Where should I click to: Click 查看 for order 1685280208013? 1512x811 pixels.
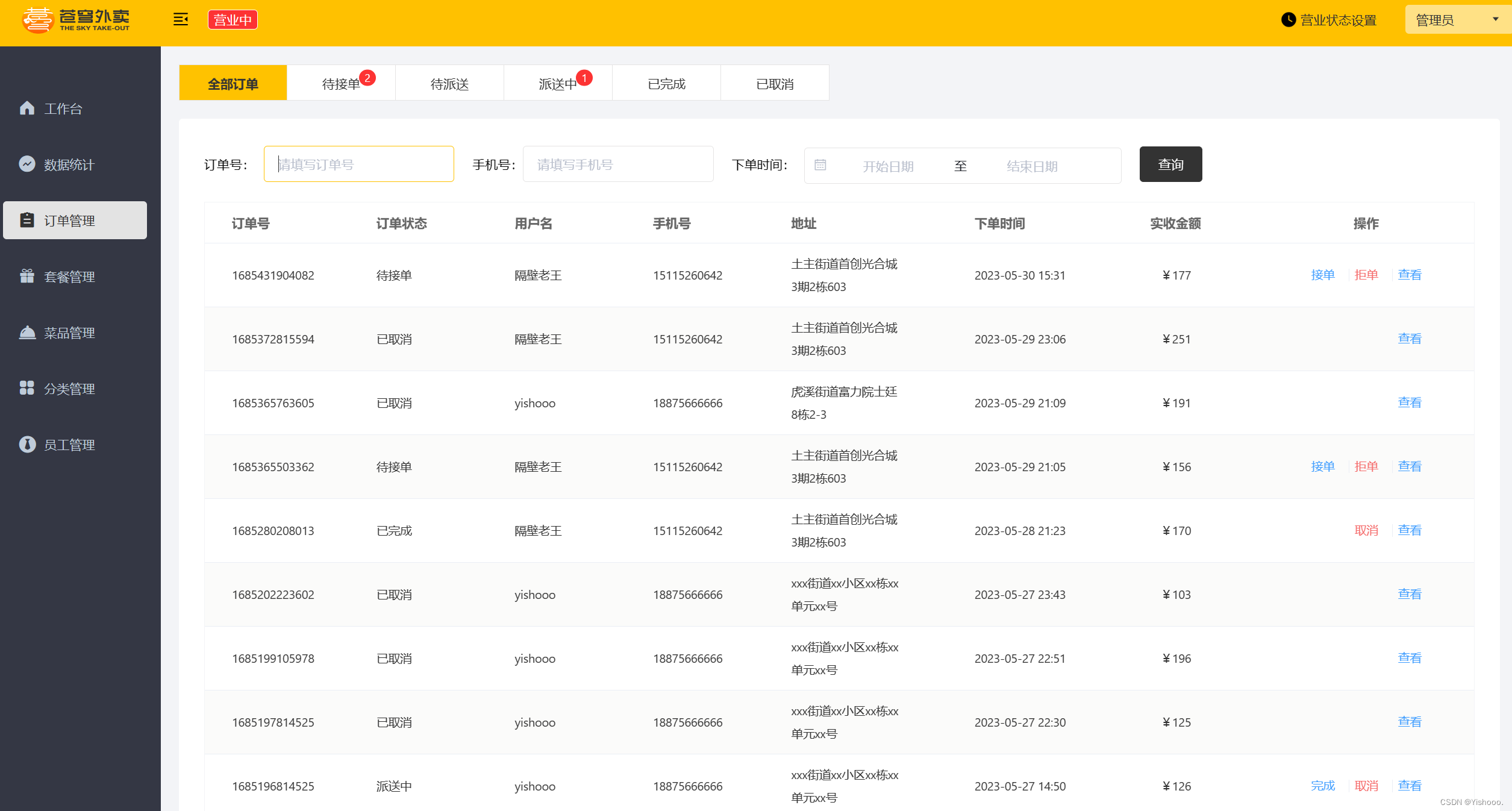1410,530
